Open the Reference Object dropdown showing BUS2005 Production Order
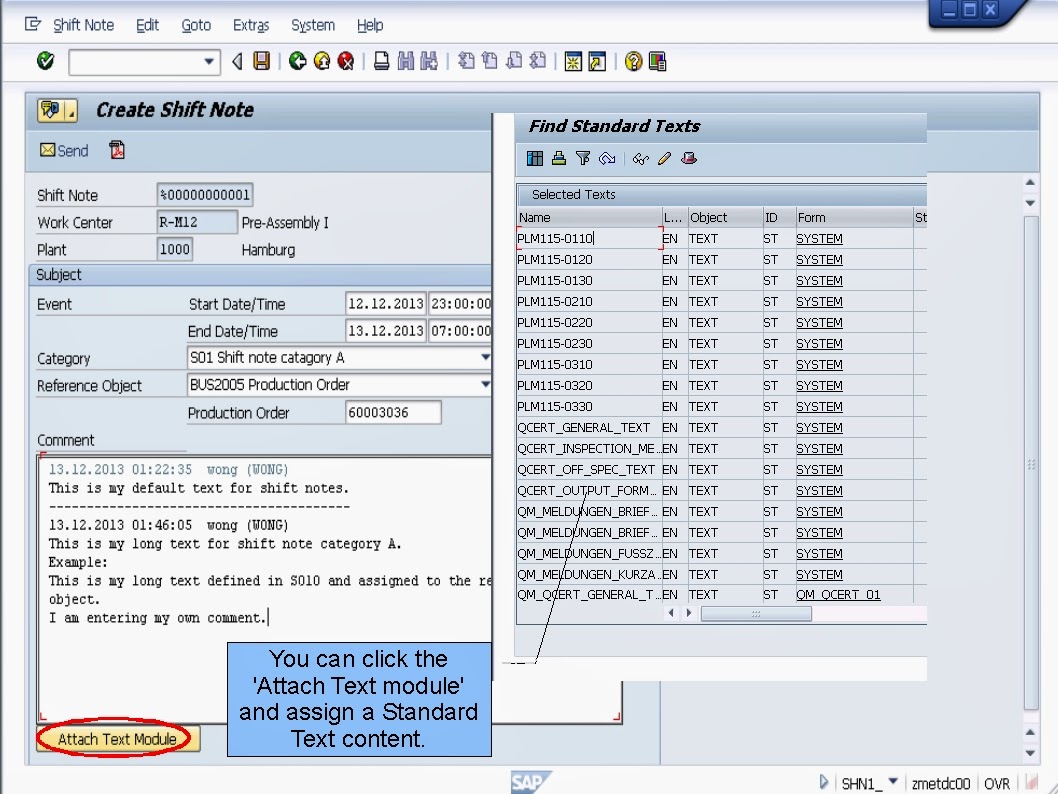Viewport: 1058px width, 794px height. coord(484,385)
